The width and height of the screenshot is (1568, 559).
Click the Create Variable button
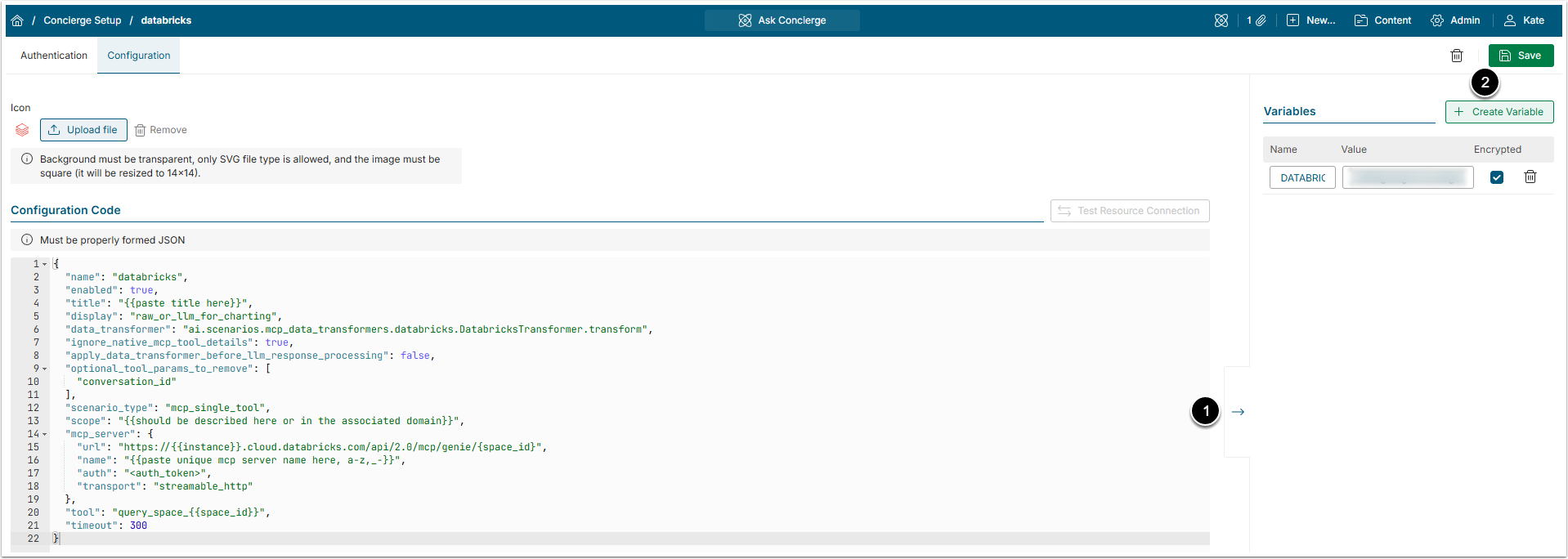point(1499,112)
